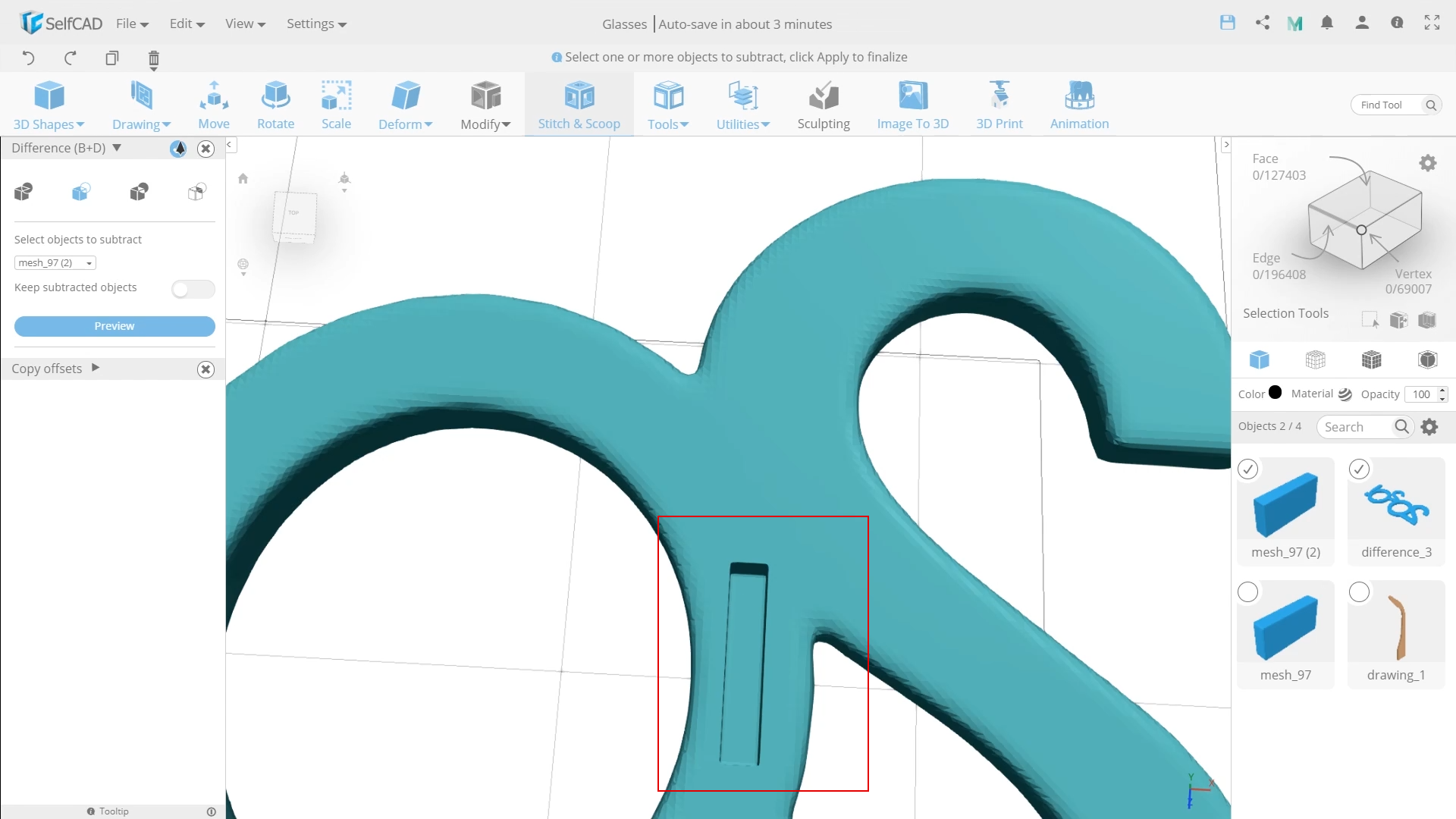Close the Copy offsets panel
Viewport: 1456px width, 819px height.
[206, 369]
